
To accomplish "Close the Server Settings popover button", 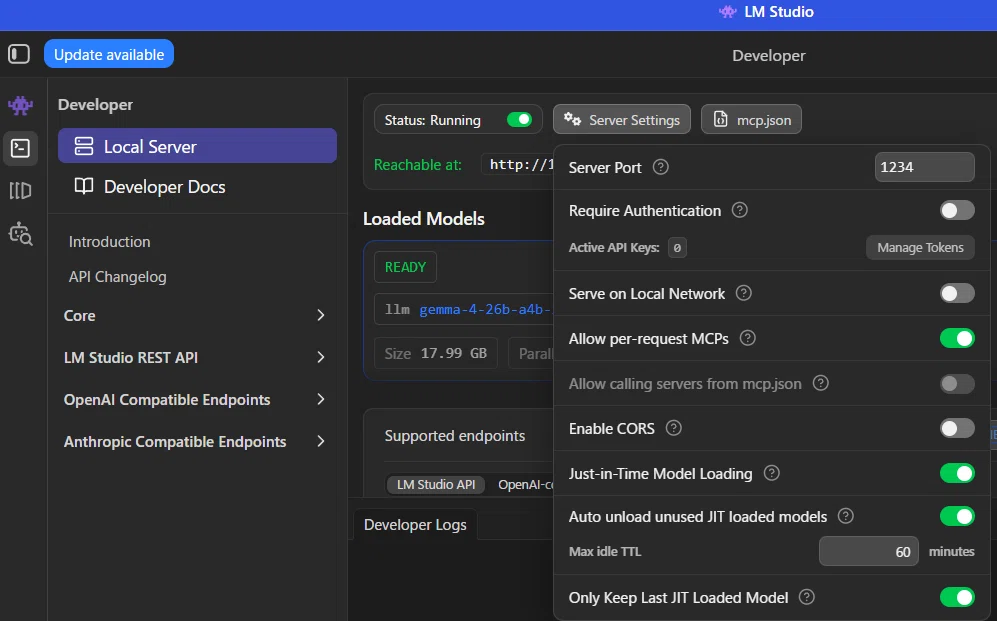I will pos(622,119).
